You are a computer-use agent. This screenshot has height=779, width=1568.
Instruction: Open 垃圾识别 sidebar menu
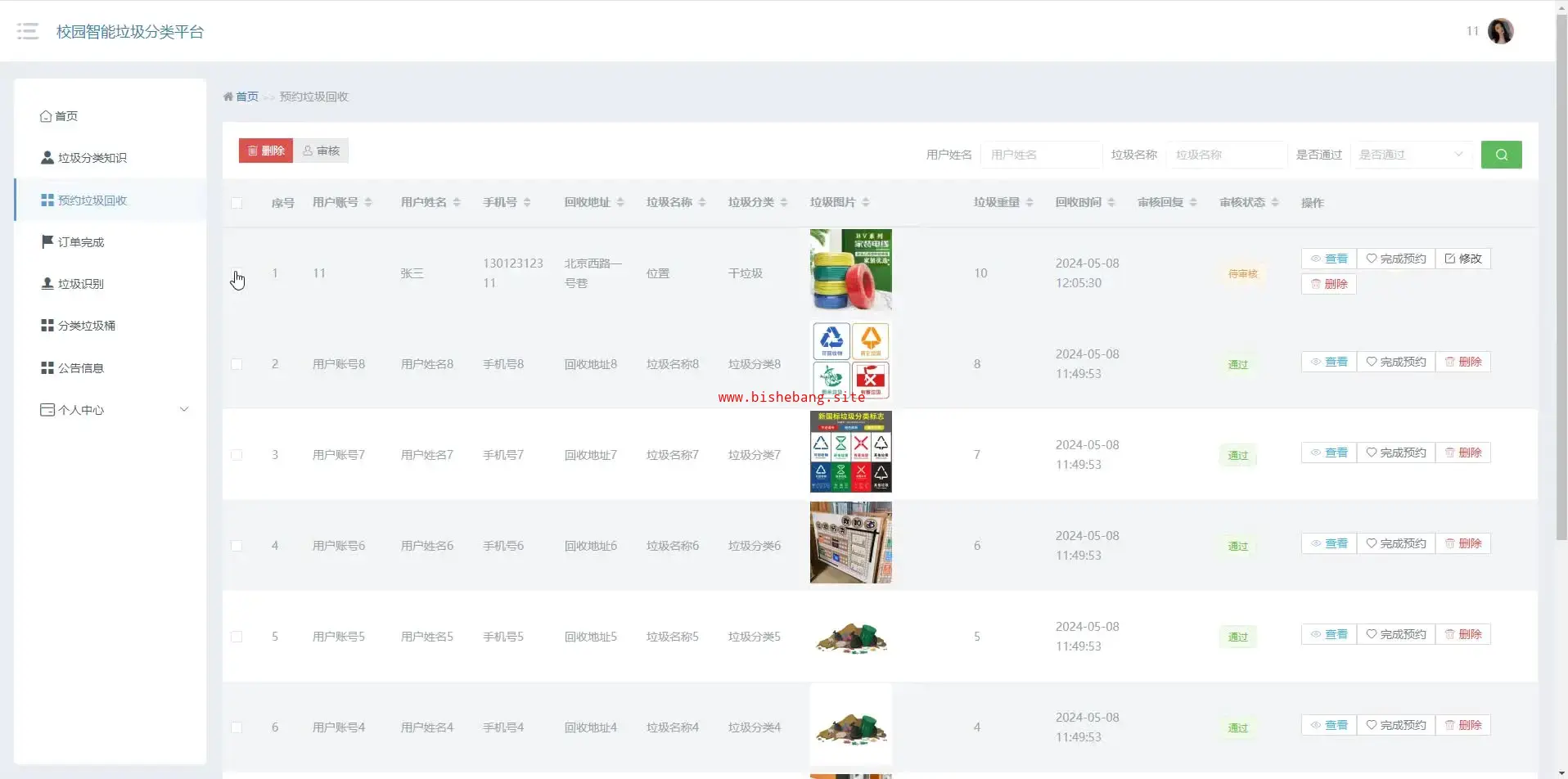point(110,284)
